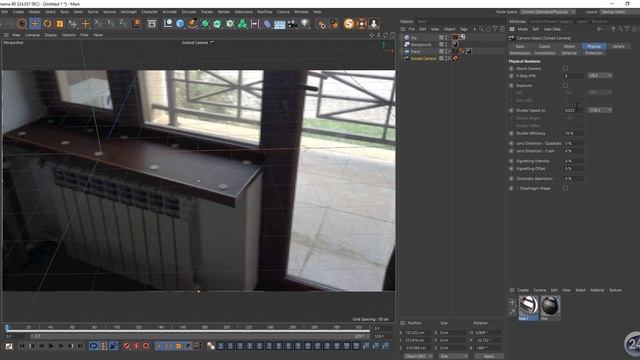Open the MoGraph menu
Viewport: 640px width, 360px height.
(129, 12)
